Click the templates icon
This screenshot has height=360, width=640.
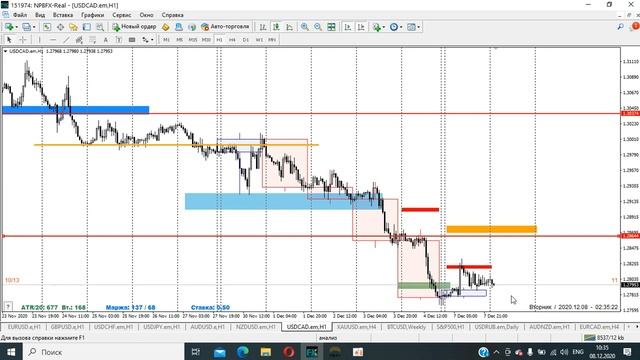click(411, 27)
